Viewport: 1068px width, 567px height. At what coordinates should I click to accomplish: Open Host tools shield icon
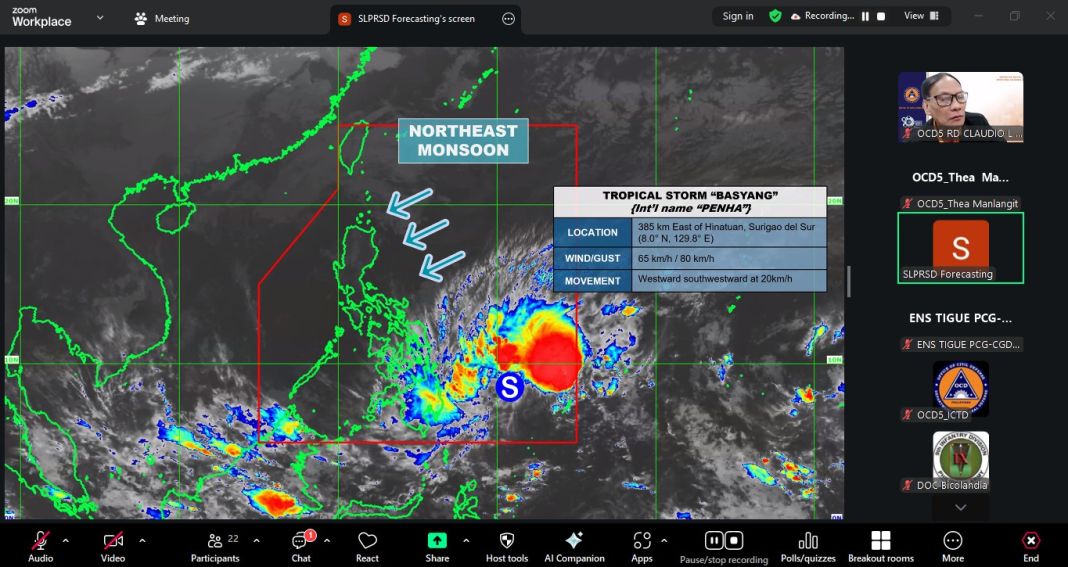coord(507,540)
